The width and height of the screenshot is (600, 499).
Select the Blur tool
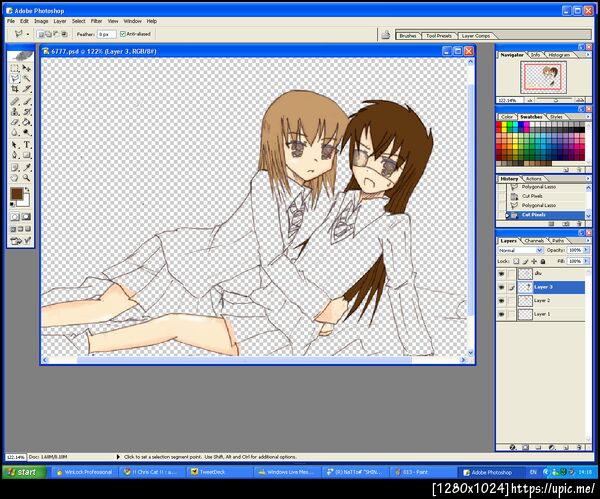15,133
